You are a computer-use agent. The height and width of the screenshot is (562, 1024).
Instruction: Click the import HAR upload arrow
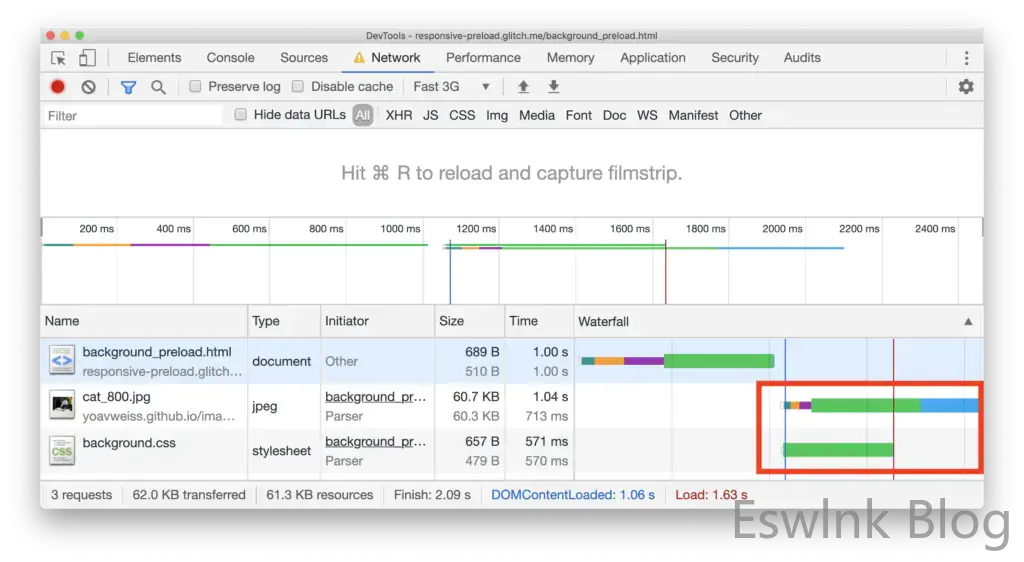pyautogui.click(x=522, y=87)
